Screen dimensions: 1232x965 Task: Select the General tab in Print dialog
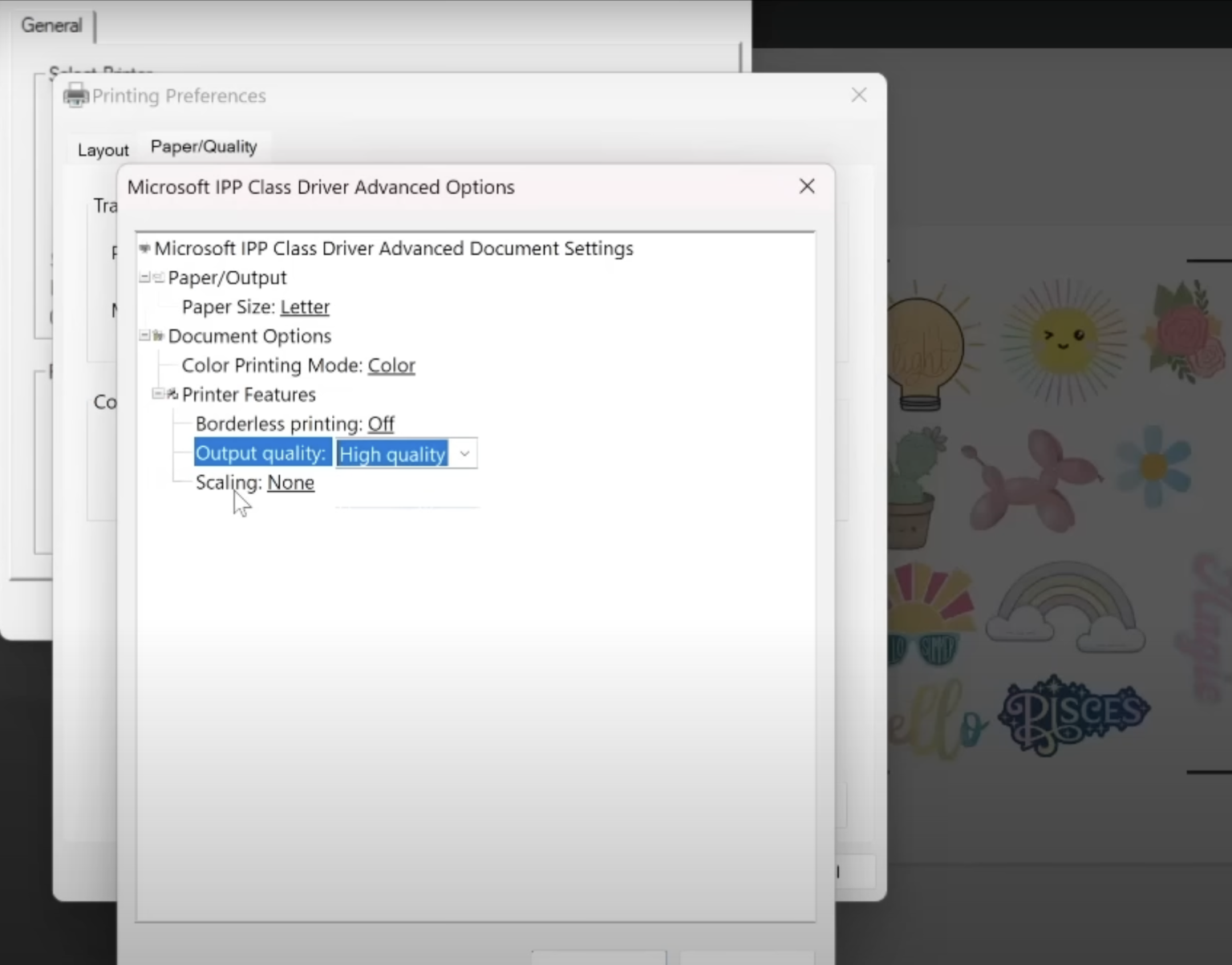coord(51,26)
